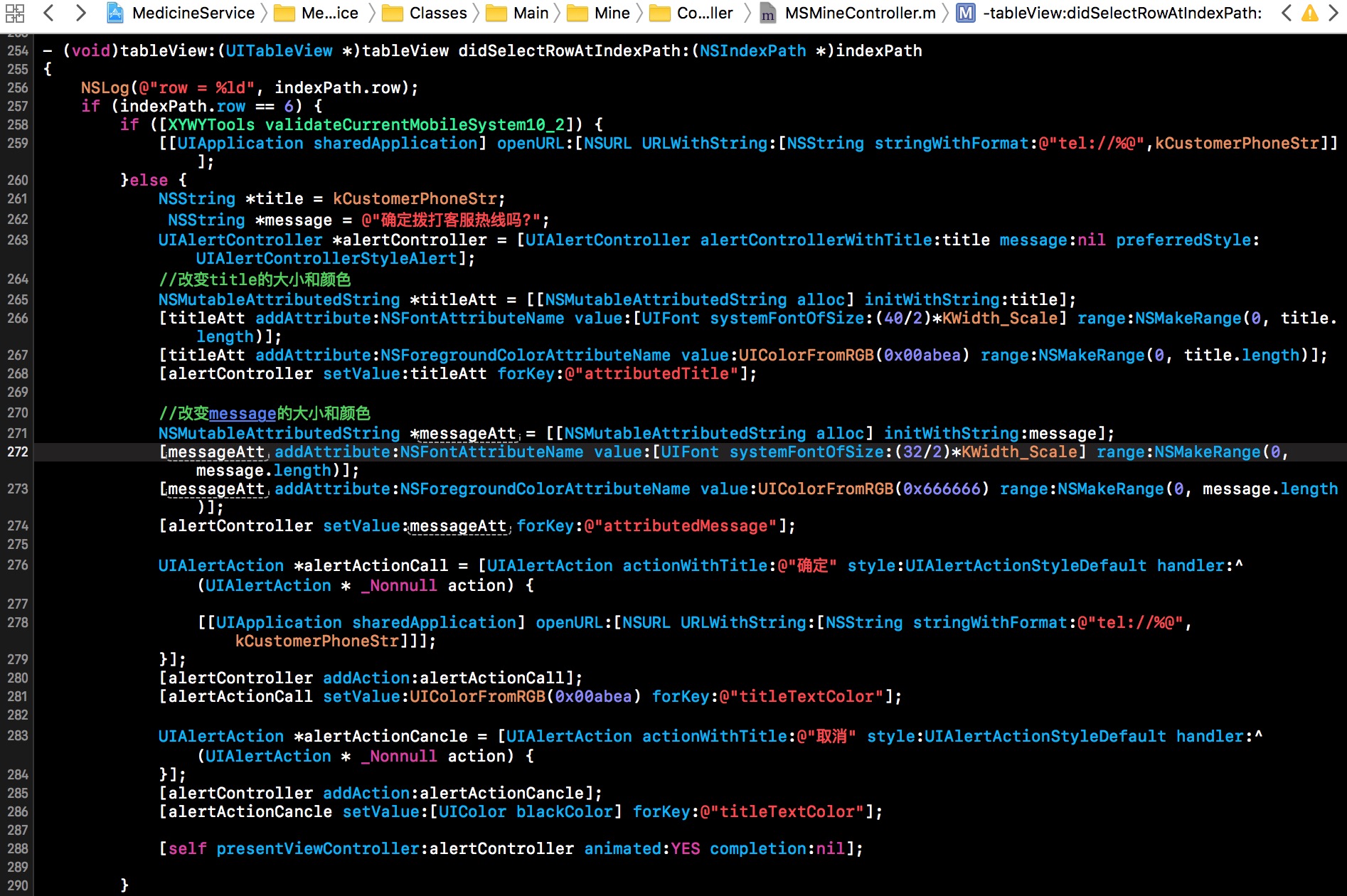
Task: Click line number 254 in the gutter
Action: coord(18,50)
